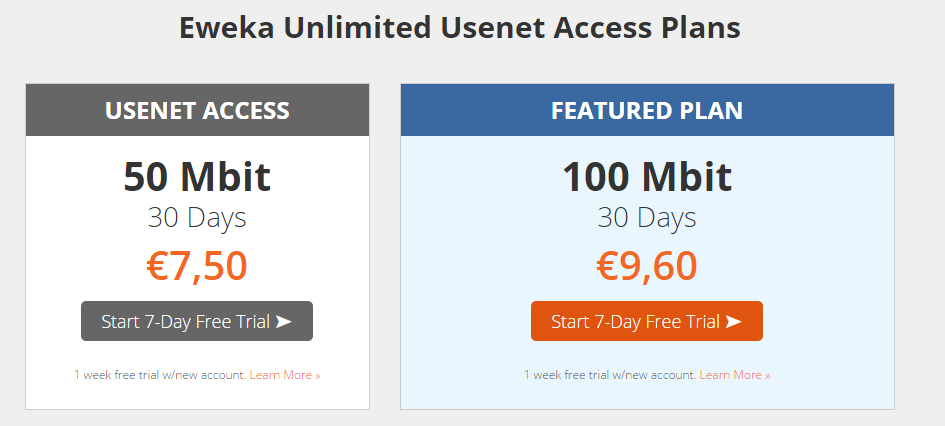The height and width of the screenshot is (426, 945).
Task: Click the double chevron after left Learn More
Action: pyautogui.click(x=317, y=375)
